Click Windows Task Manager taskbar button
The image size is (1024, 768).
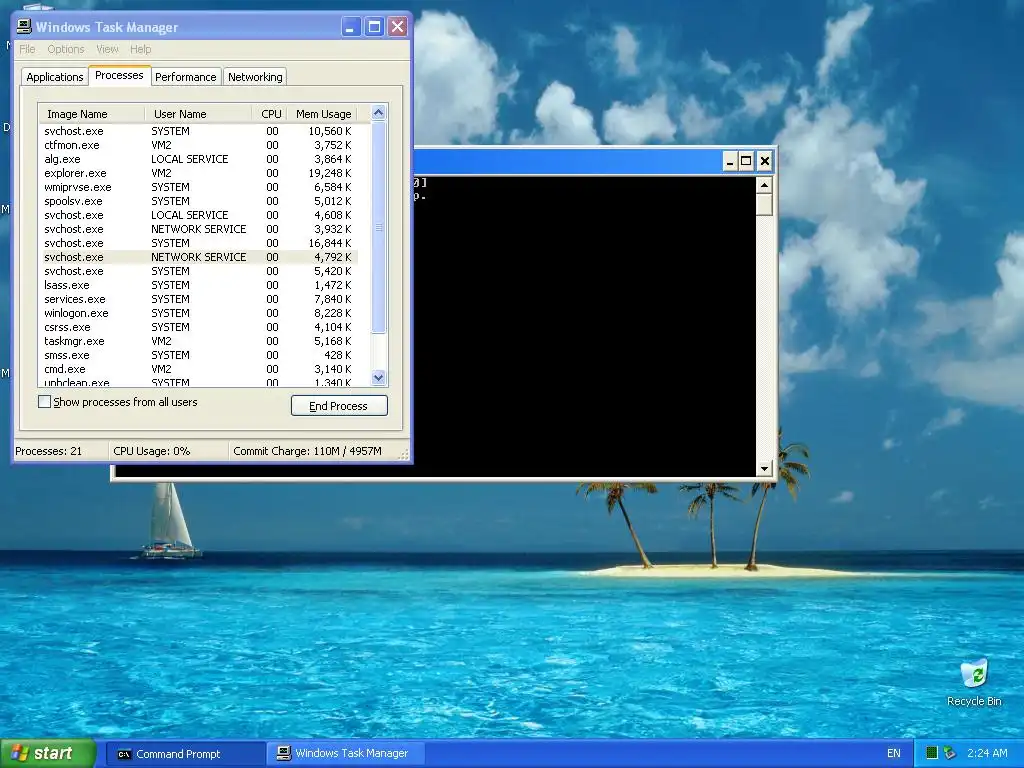[x=345, y=754]
